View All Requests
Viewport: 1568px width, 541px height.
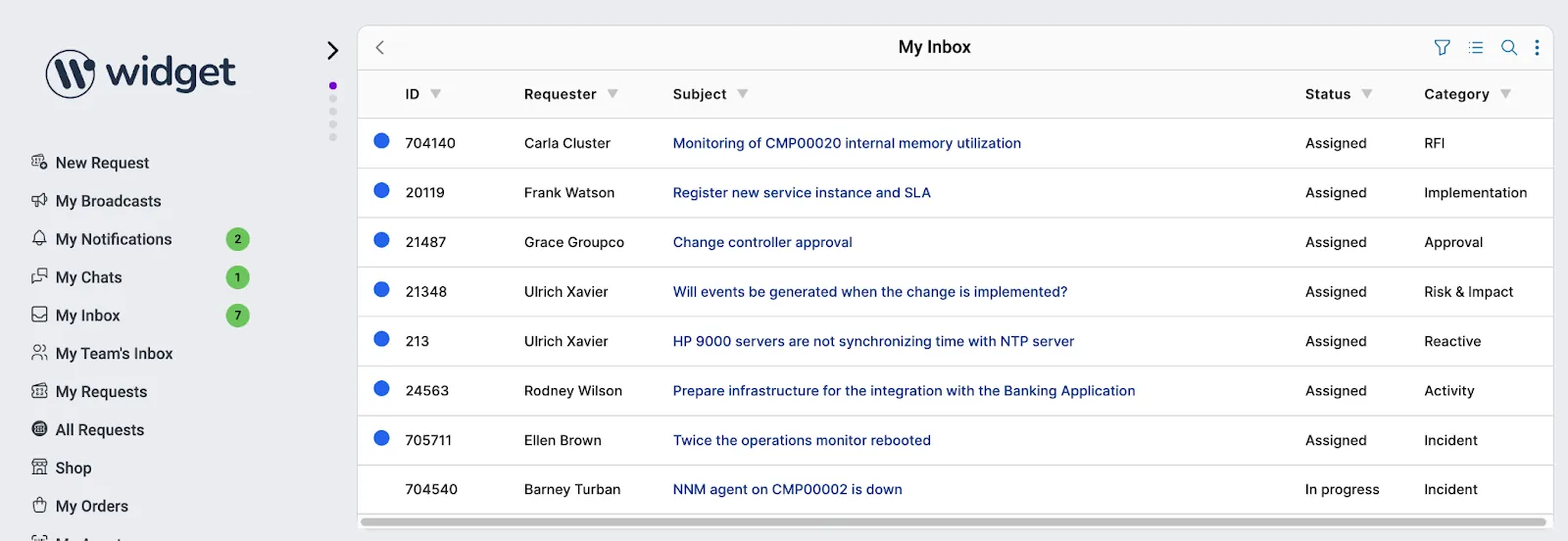click(x=100, y=430)
